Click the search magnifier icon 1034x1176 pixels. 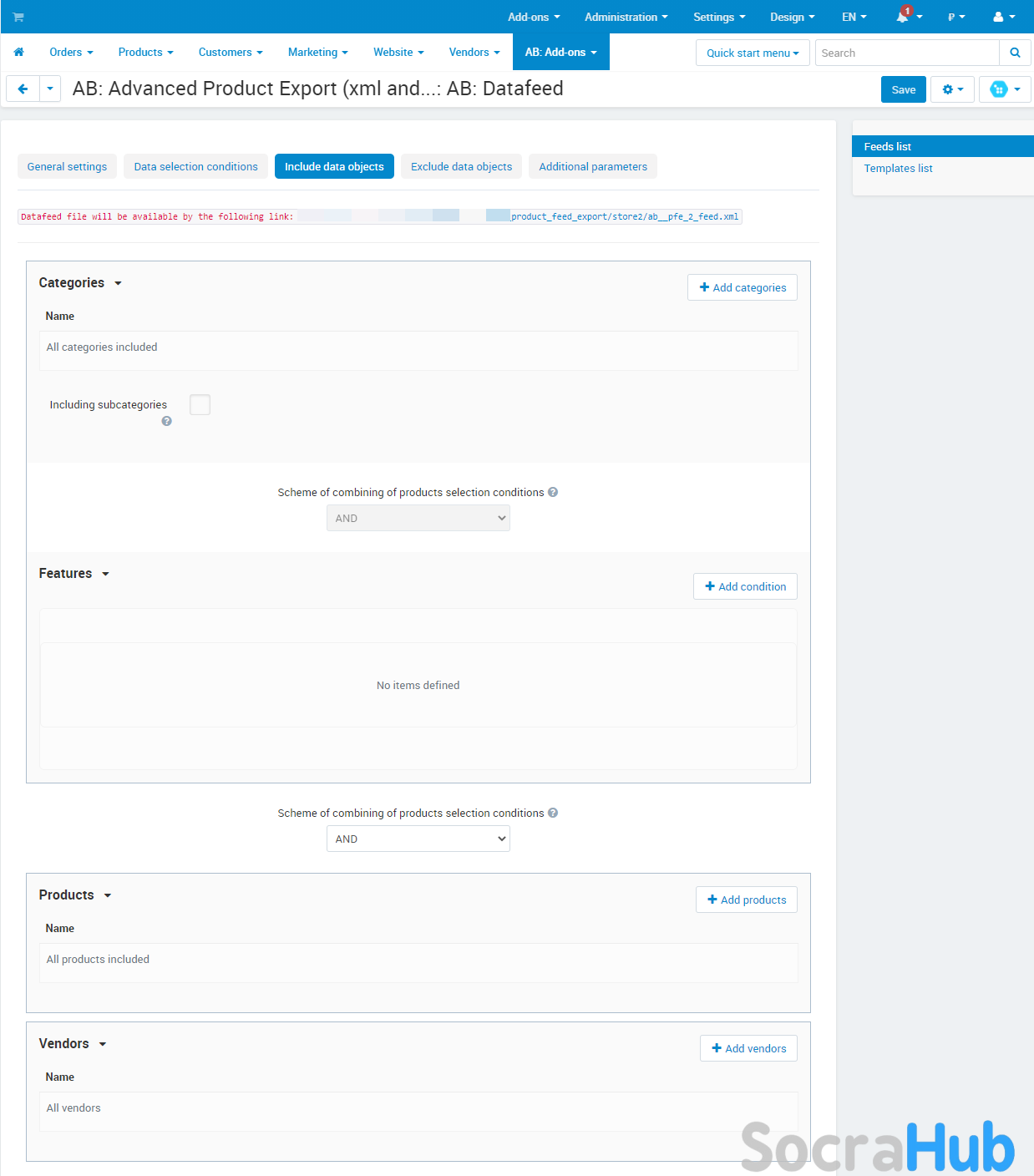coord(1015,53)
